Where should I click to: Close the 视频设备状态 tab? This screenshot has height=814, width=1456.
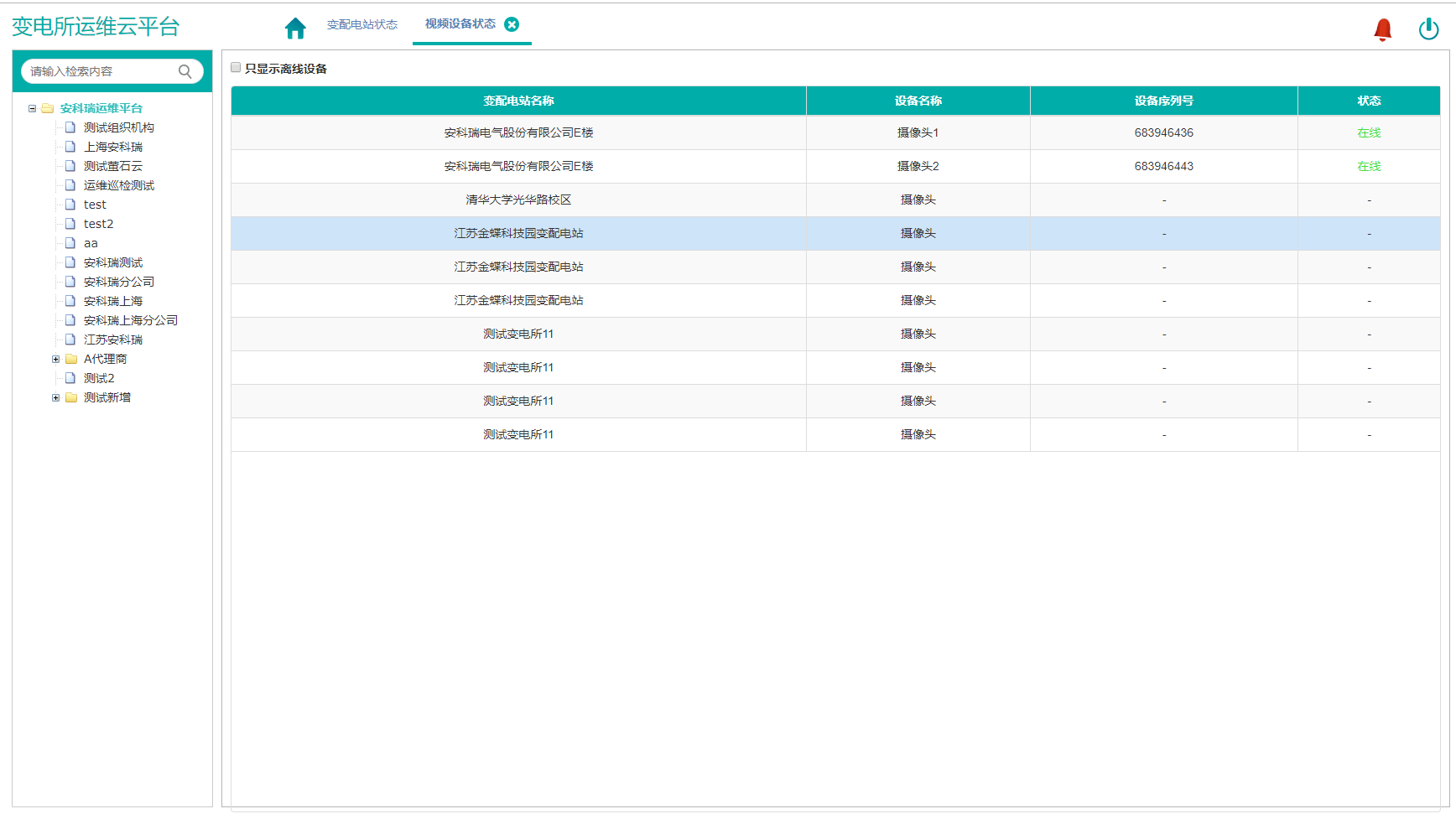512,24
